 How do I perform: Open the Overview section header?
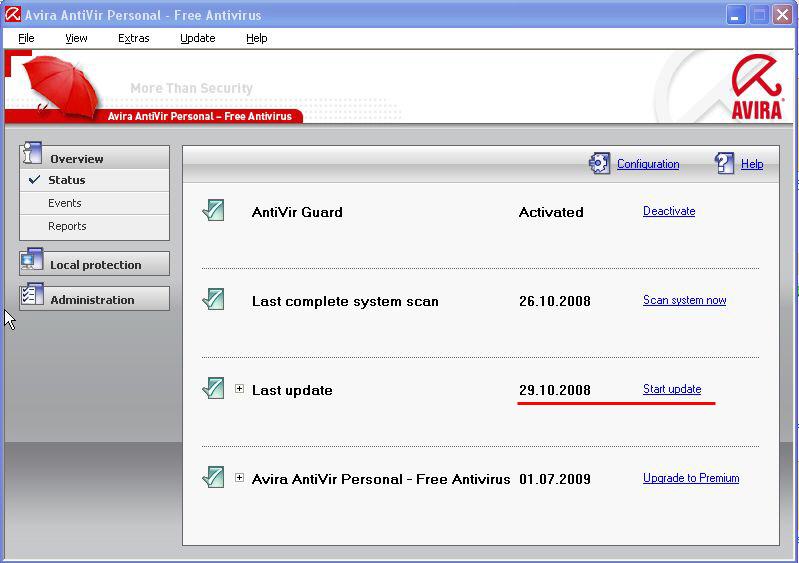(94, 157)
